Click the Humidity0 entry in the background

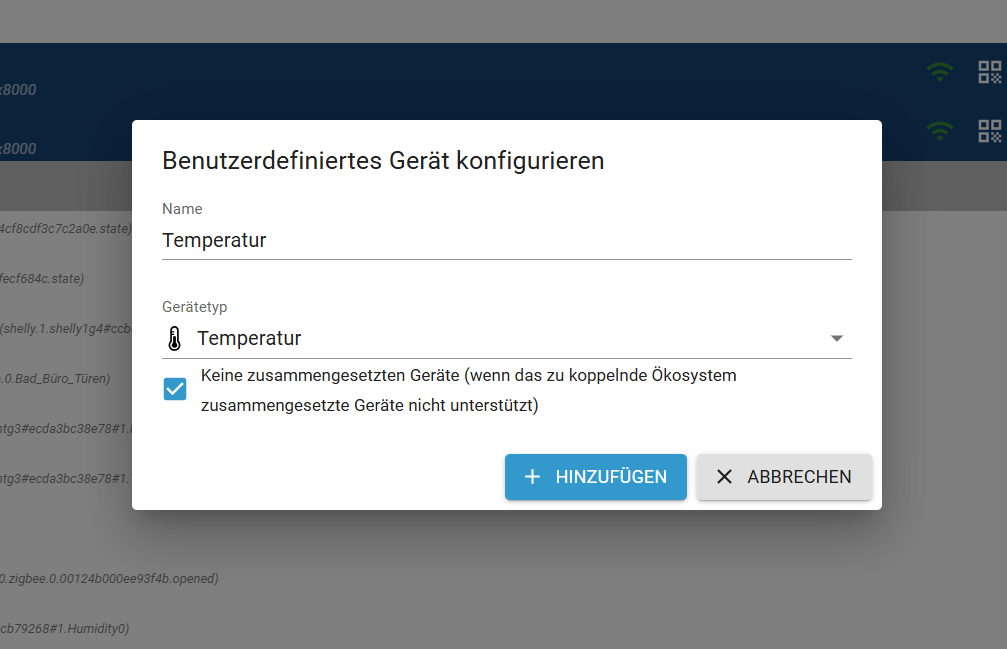click(x=64, y=628)
